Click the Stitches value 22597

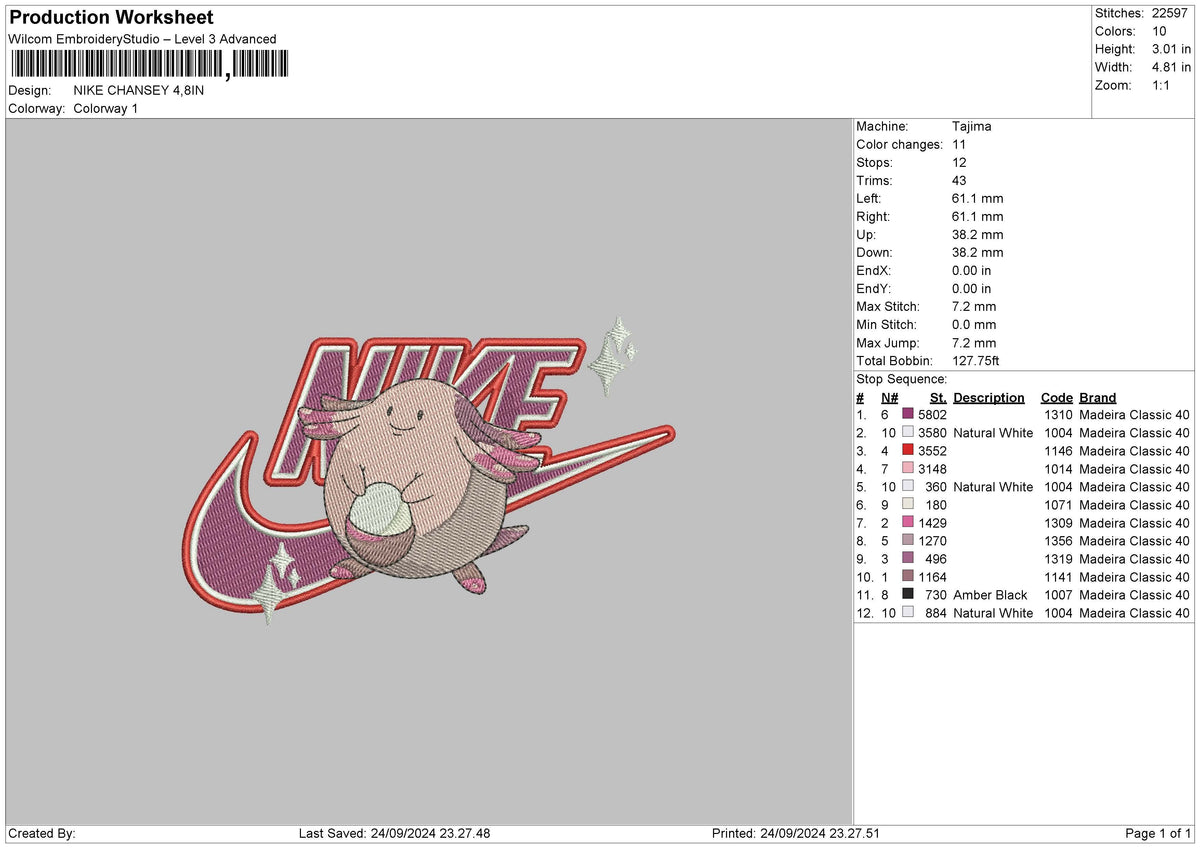(x=1172, y=13)
